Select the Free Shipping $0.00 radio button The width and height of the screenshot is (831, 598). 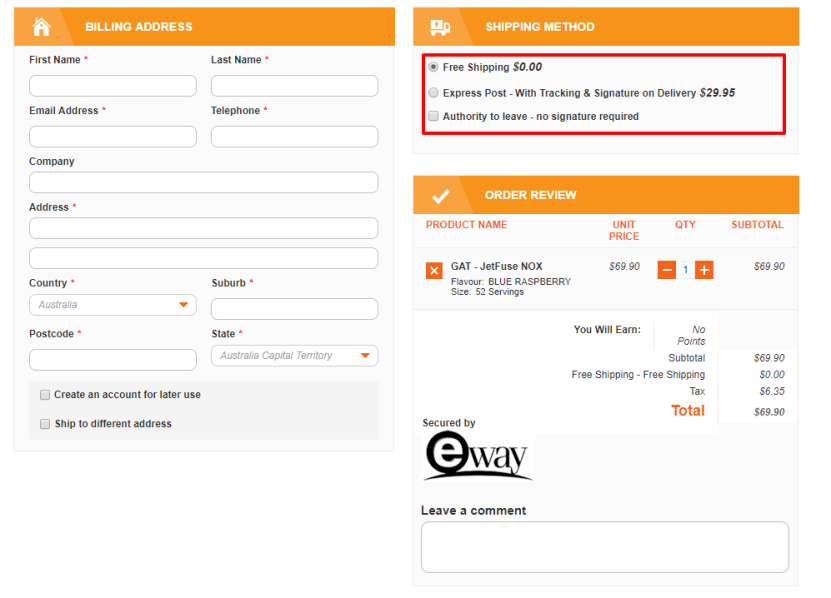(434, 67)
